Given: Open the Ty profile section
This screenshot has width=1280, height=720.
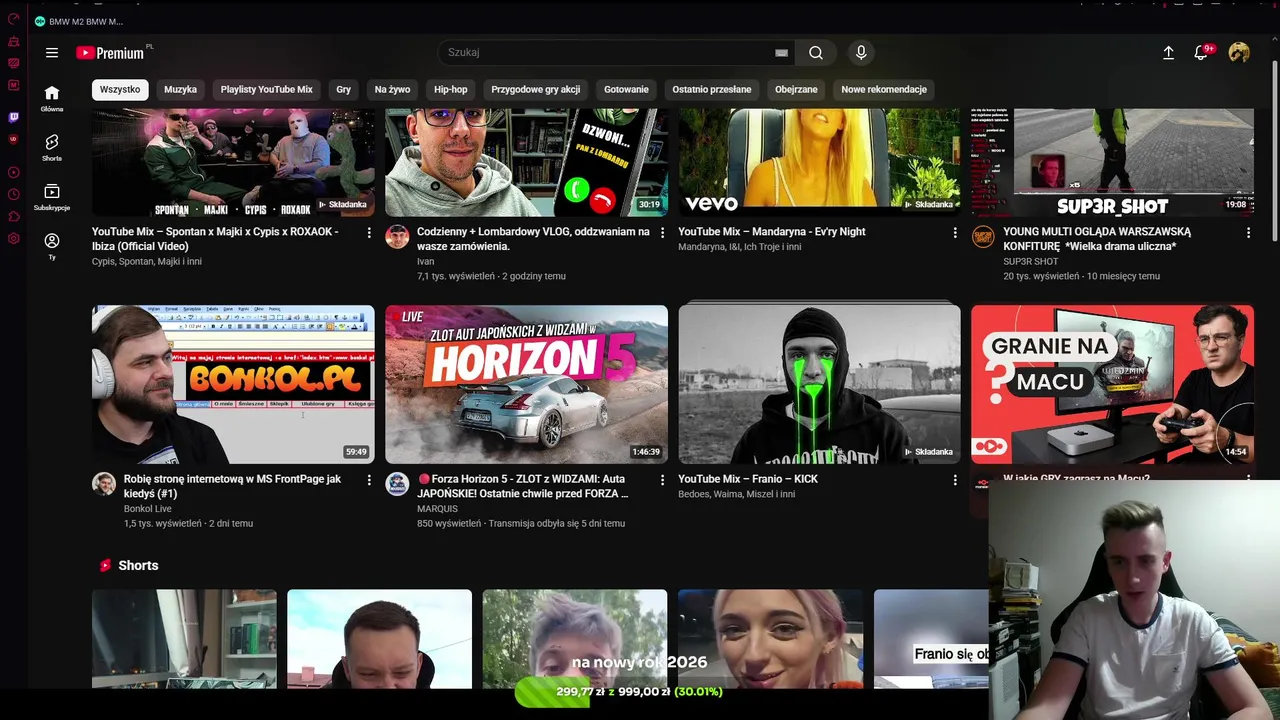Looking at the screenshot, I should (x=52, y=246).
